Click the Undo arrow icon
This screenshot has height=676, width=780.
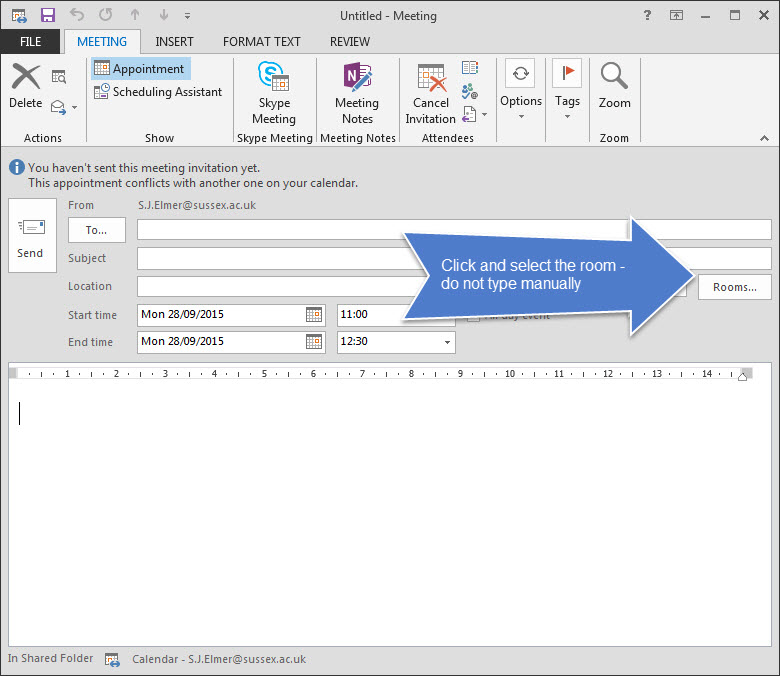point(77,15)
